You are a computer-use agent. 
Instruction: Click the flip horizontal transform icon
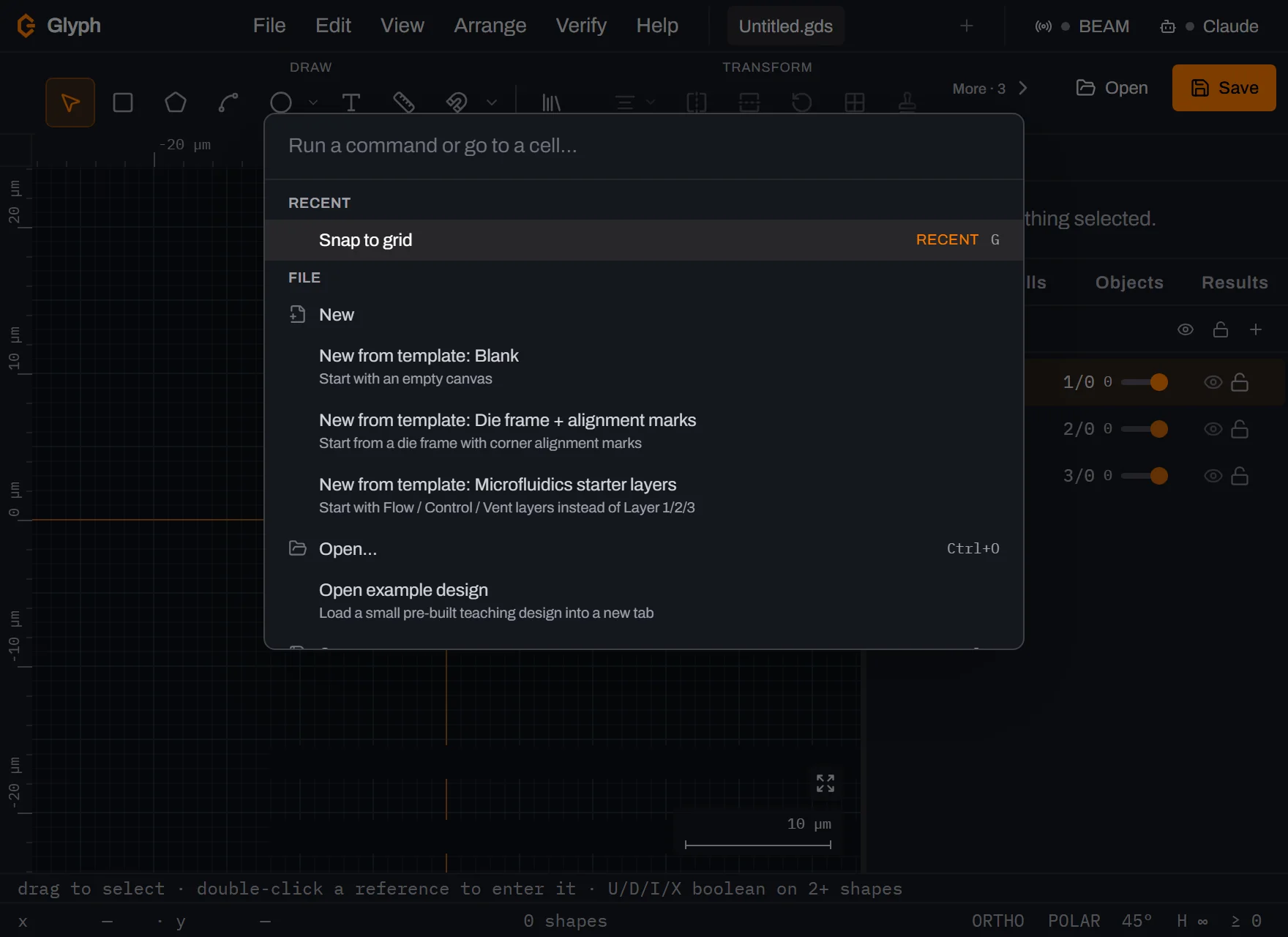click(697, 102)
